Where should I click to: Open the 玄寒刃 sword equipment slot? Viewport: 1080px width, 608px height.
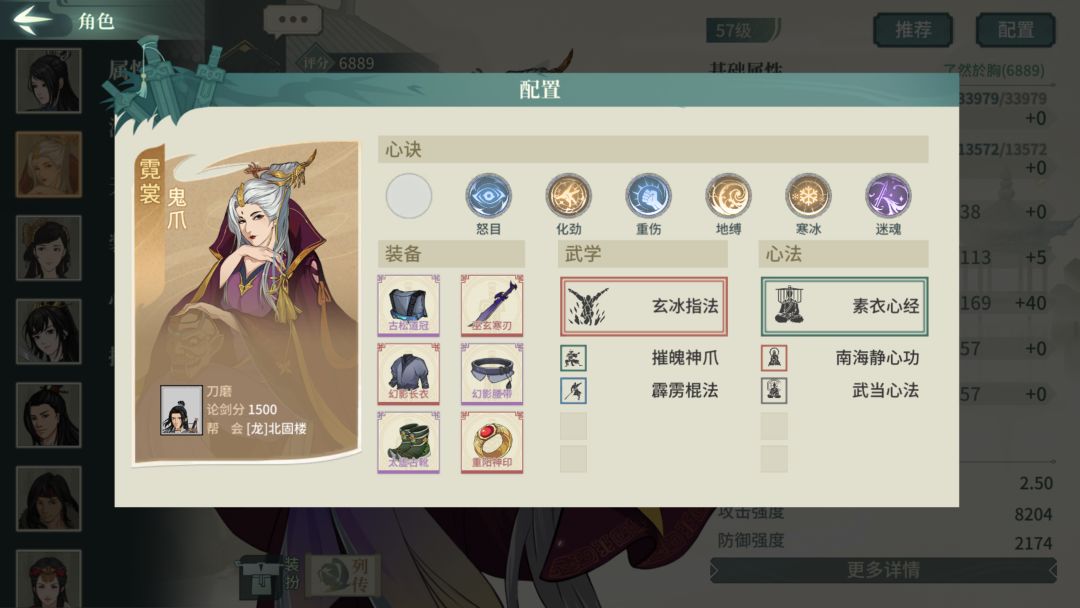[492, 305]
